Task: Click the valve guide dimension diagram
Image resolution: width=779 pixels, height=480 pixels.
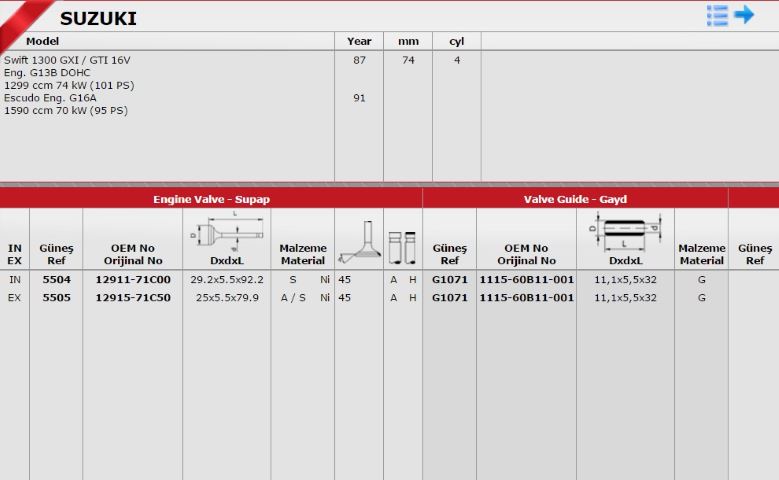Action: tap(625, 232)
